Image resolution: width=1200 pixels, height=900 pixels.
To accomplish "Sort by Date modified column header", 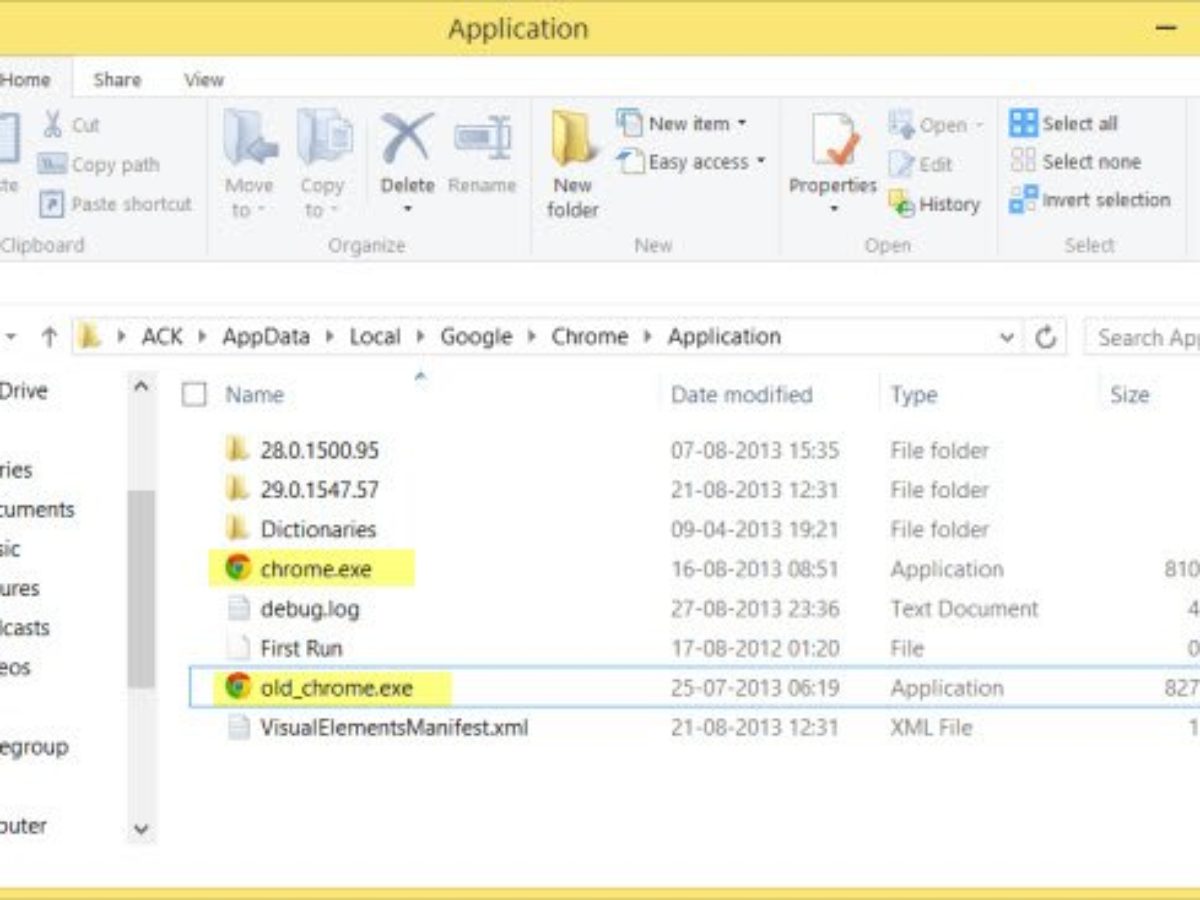I will 741,395.
